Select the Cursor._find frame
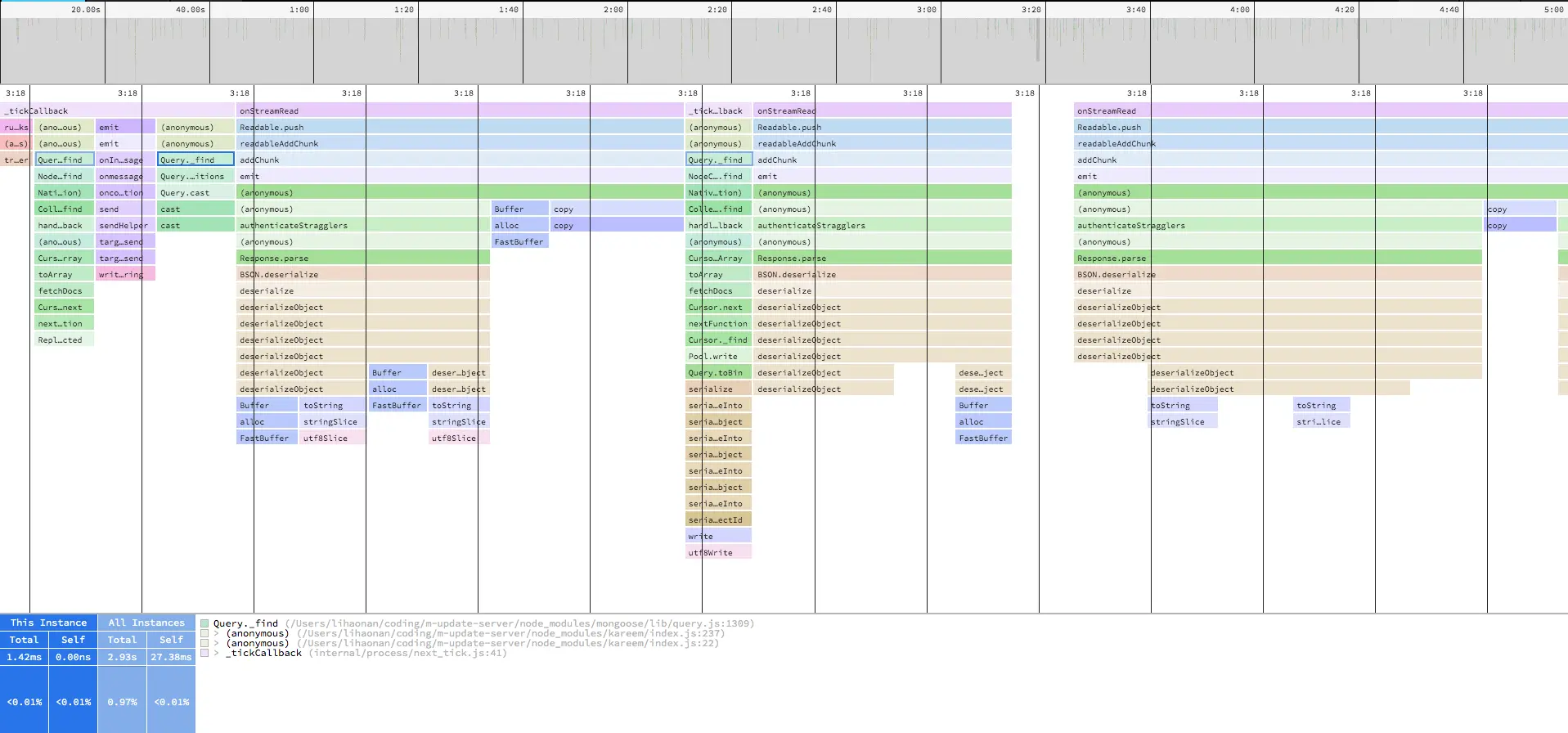 (718, 340)
